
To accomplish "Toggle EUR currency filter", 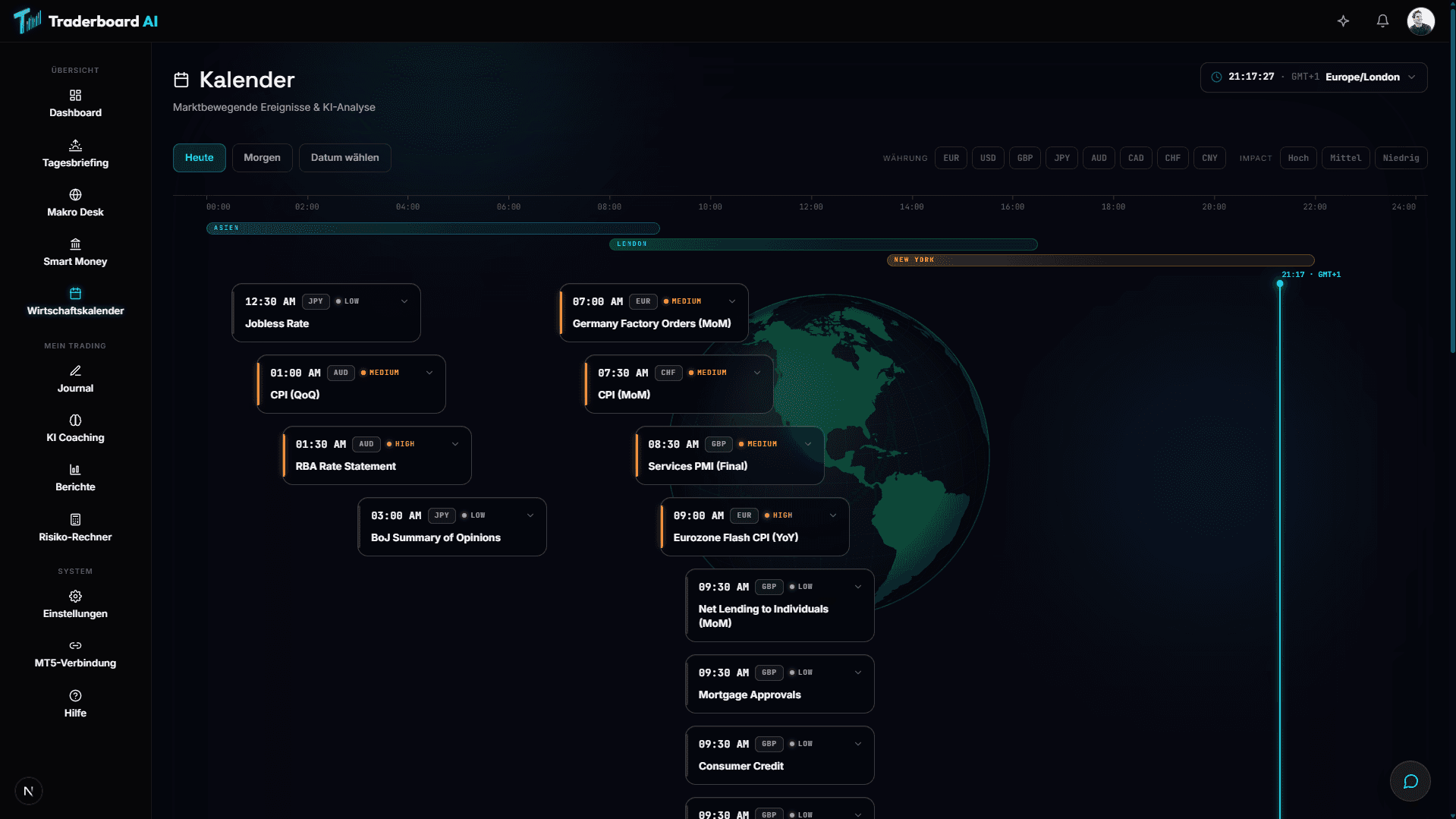I will 951,158.
